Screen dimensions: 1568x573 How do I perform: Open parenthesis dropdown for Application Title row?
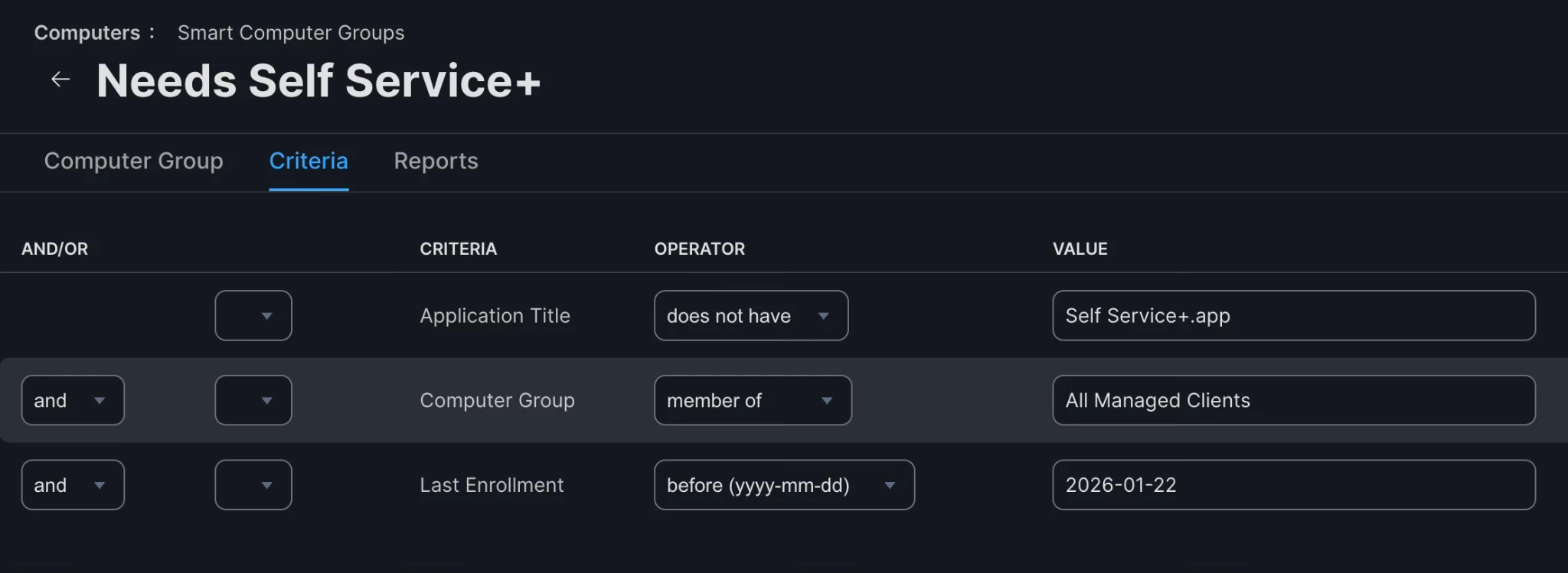point(253,316)
